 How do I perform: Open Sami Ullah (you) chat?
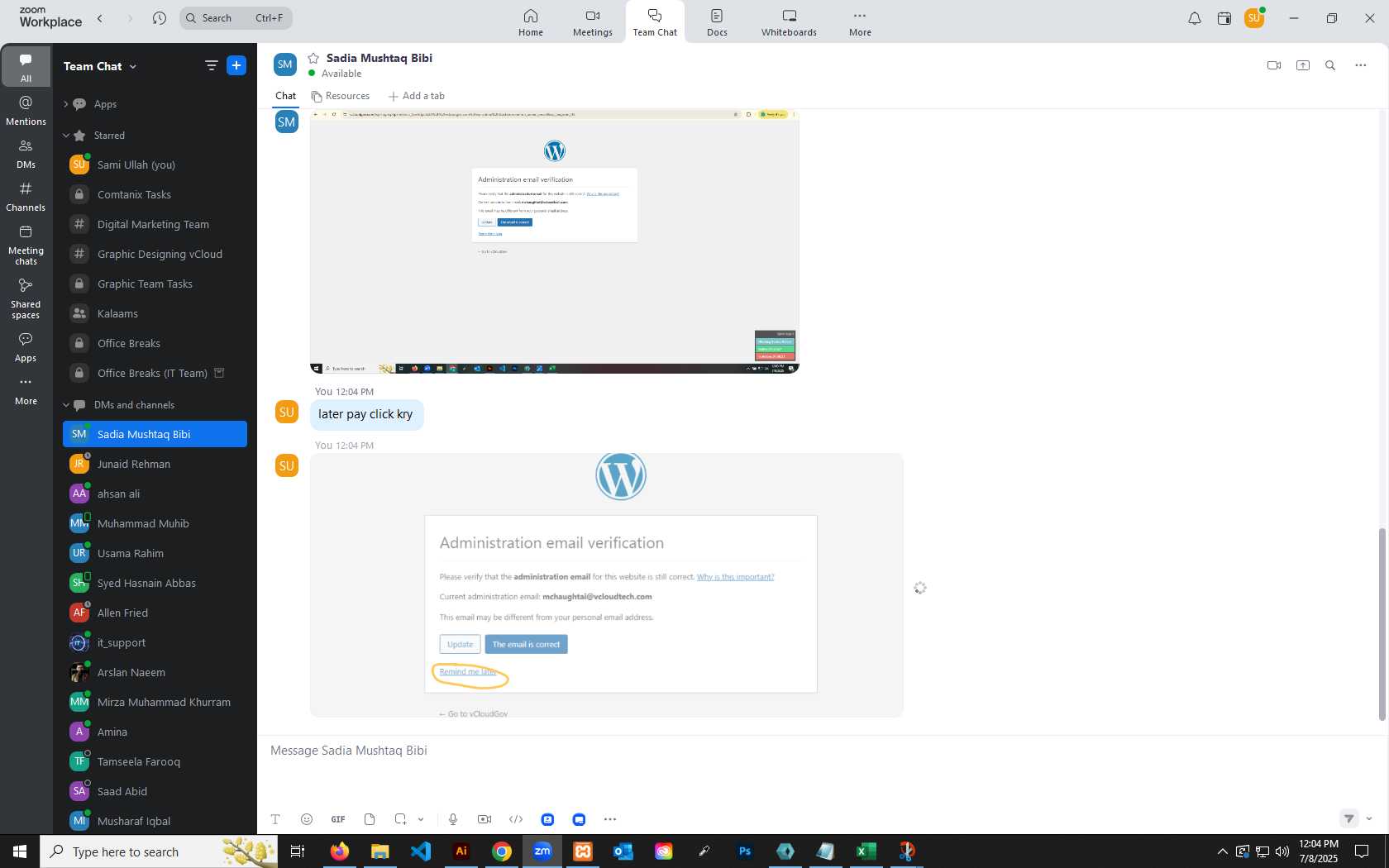click(x=155, y=165)
